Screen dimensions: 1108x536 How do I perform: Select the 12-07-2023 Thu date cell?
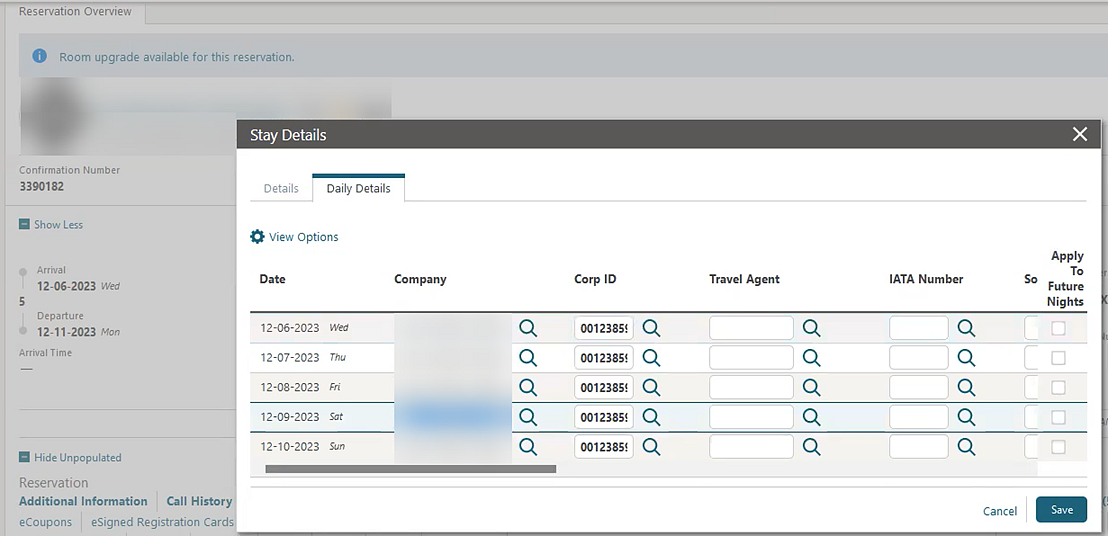pos(303,357)
